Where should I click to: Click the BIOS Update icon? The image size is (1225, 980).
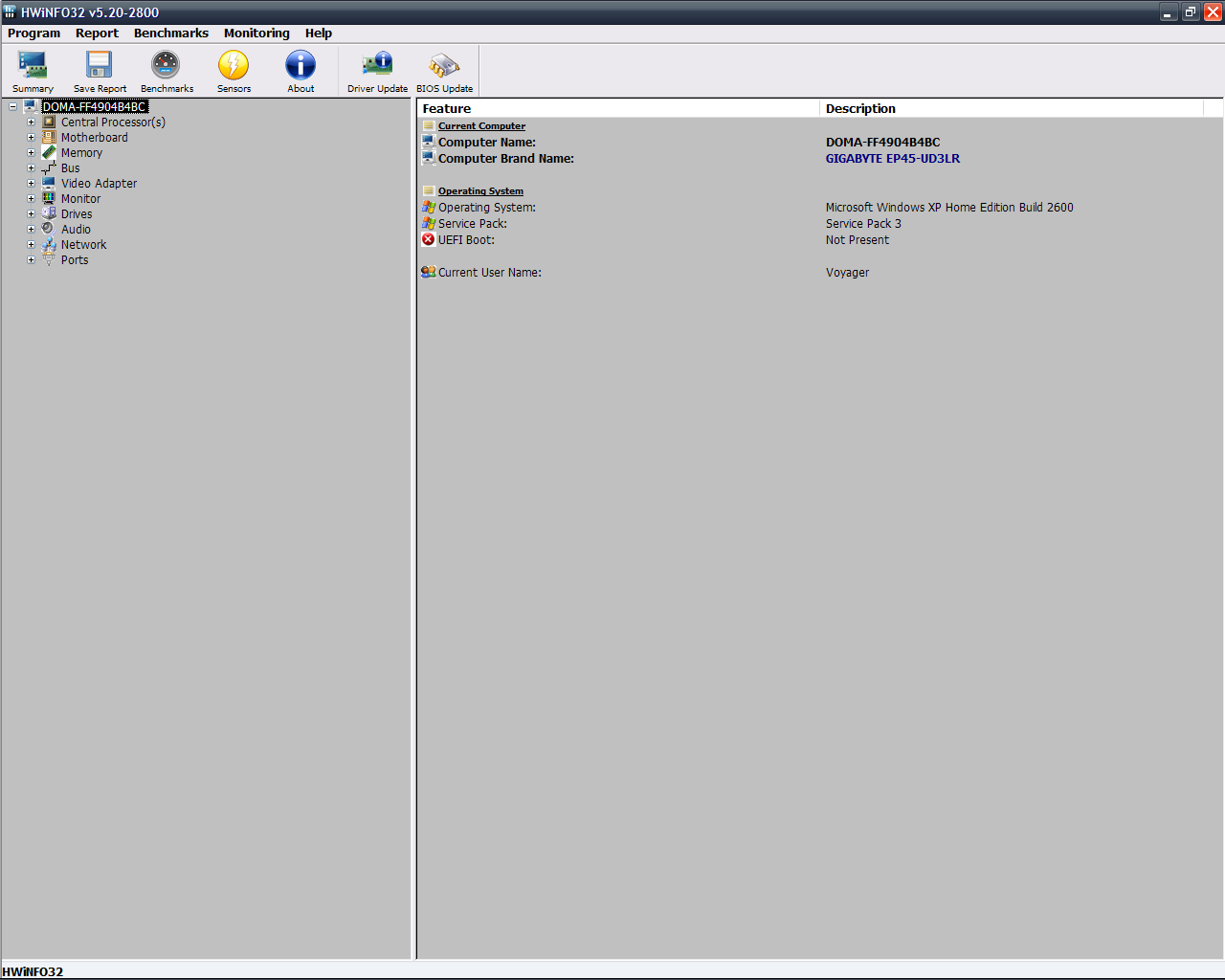[444, 71]
